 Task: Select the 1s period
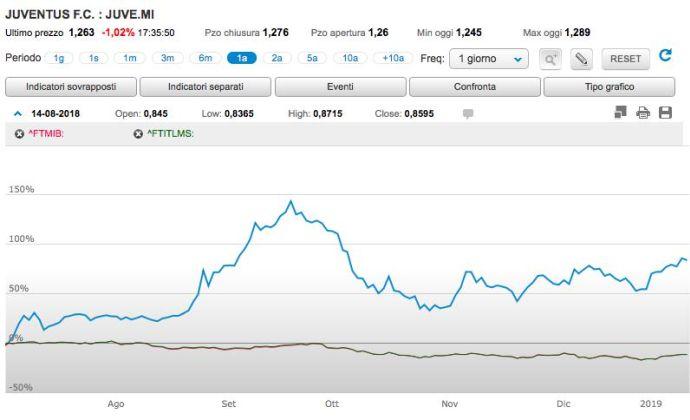[x=93, y=58]
